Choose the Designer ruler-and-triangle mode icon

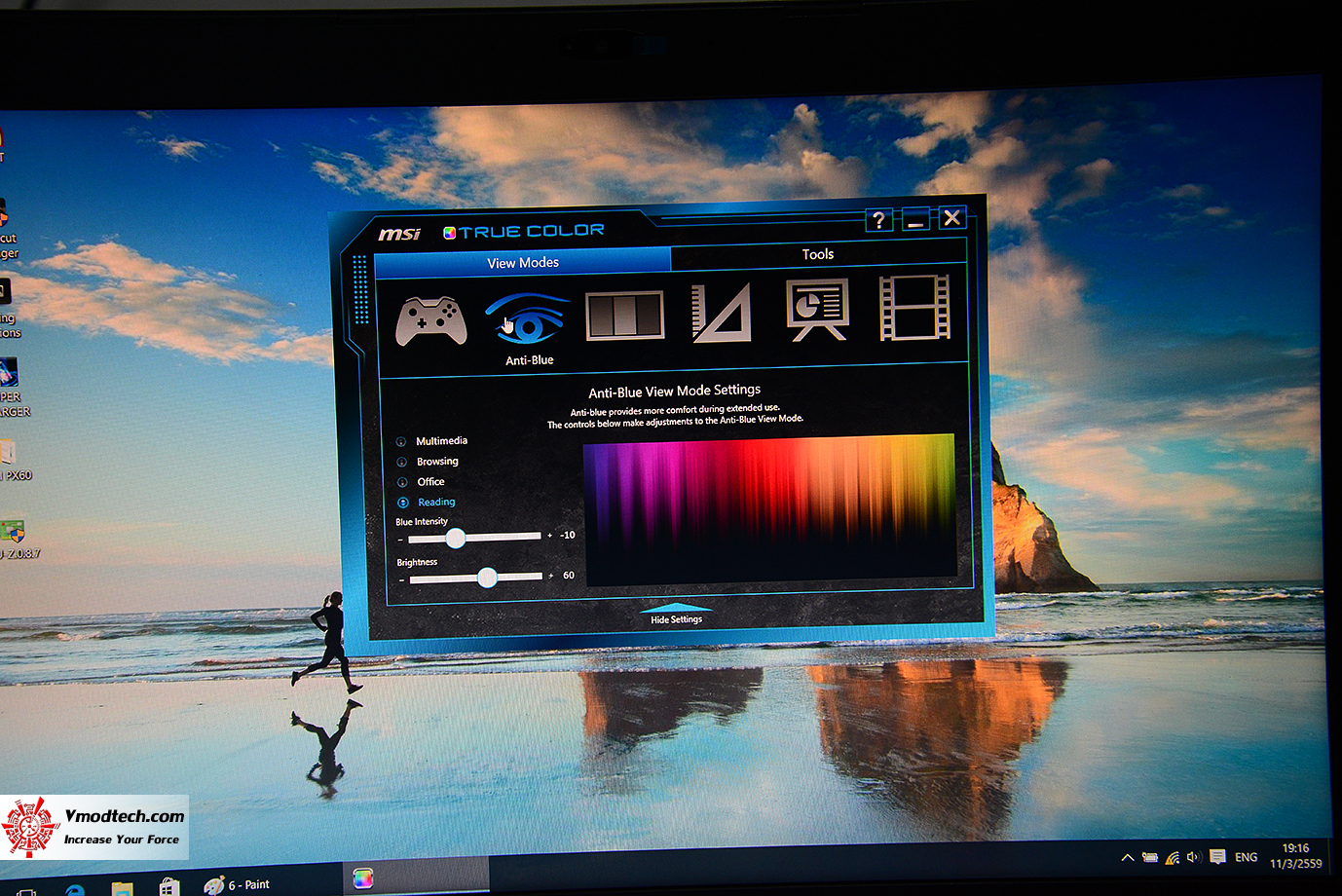click(721, 316)
